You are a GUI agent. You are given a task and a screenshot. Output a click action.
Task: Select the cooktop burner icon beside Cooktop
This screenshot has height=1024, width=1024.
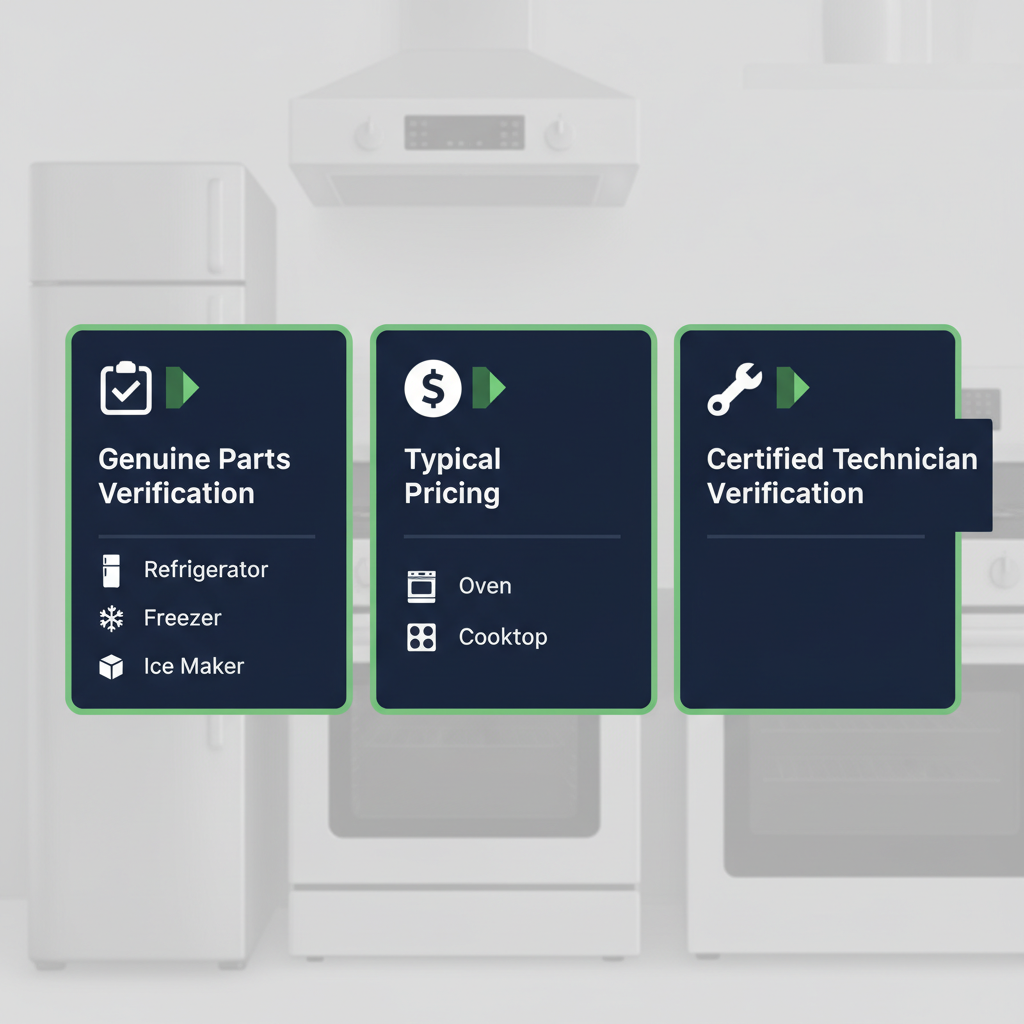point(421,636)
